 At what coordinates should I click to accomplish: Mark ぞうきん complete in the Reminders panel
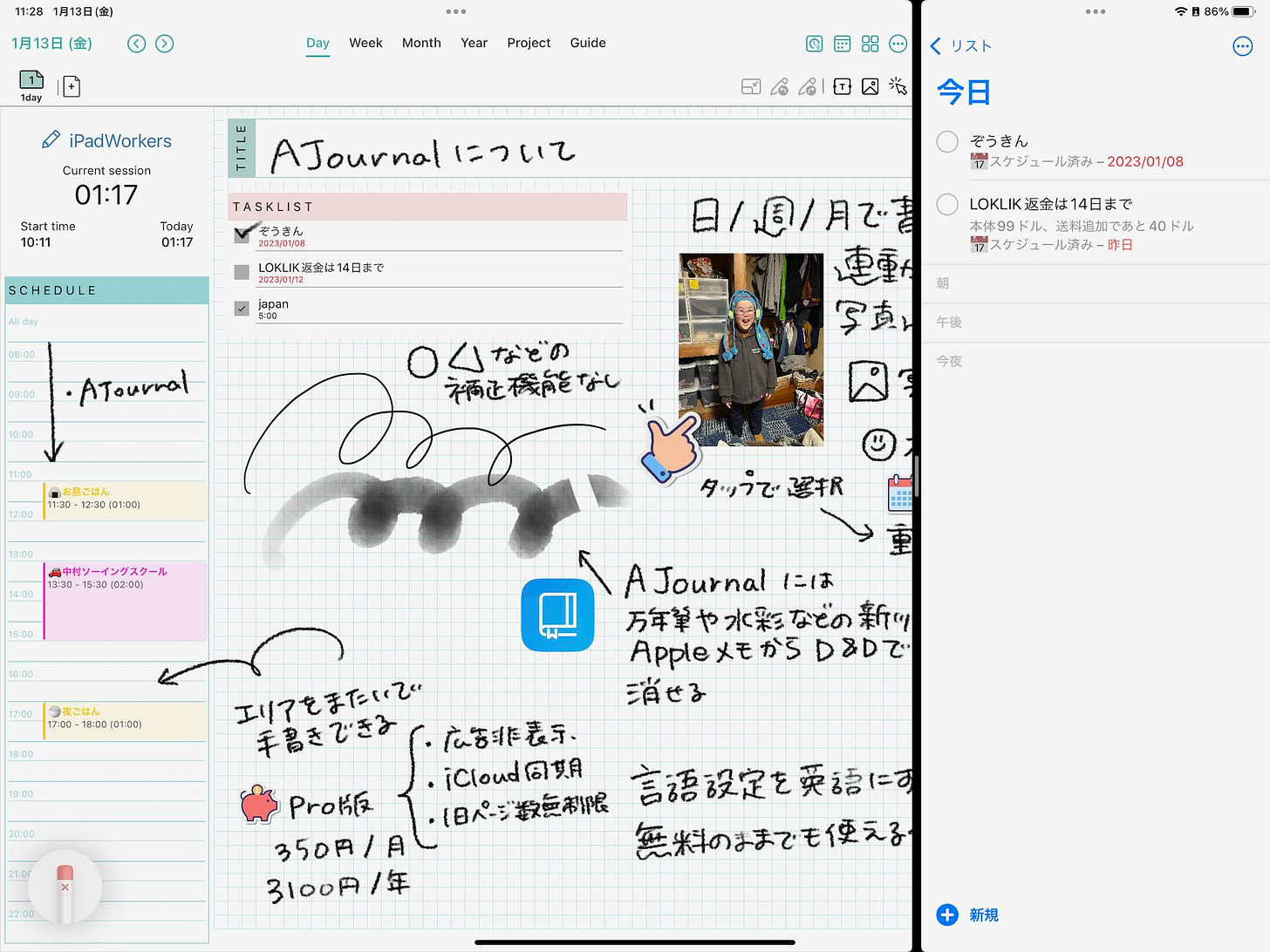(946, 141)
